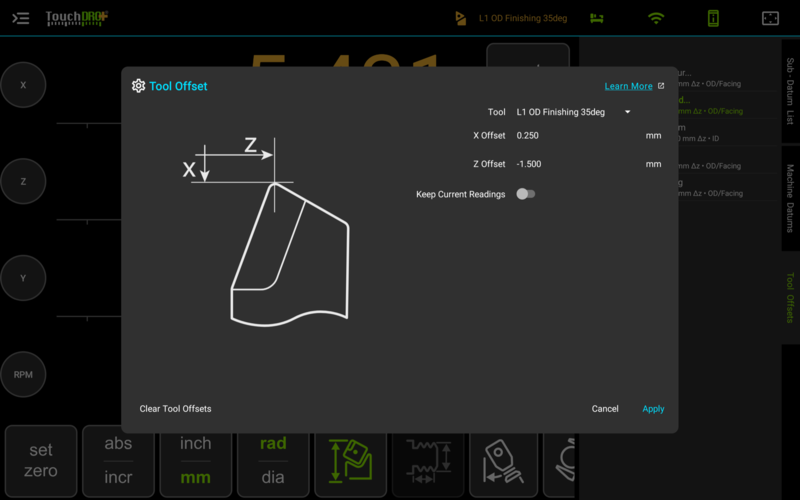The image size is (800, 500).
Task: Click the Tool Offset gear icon
Action: (138, 86)
